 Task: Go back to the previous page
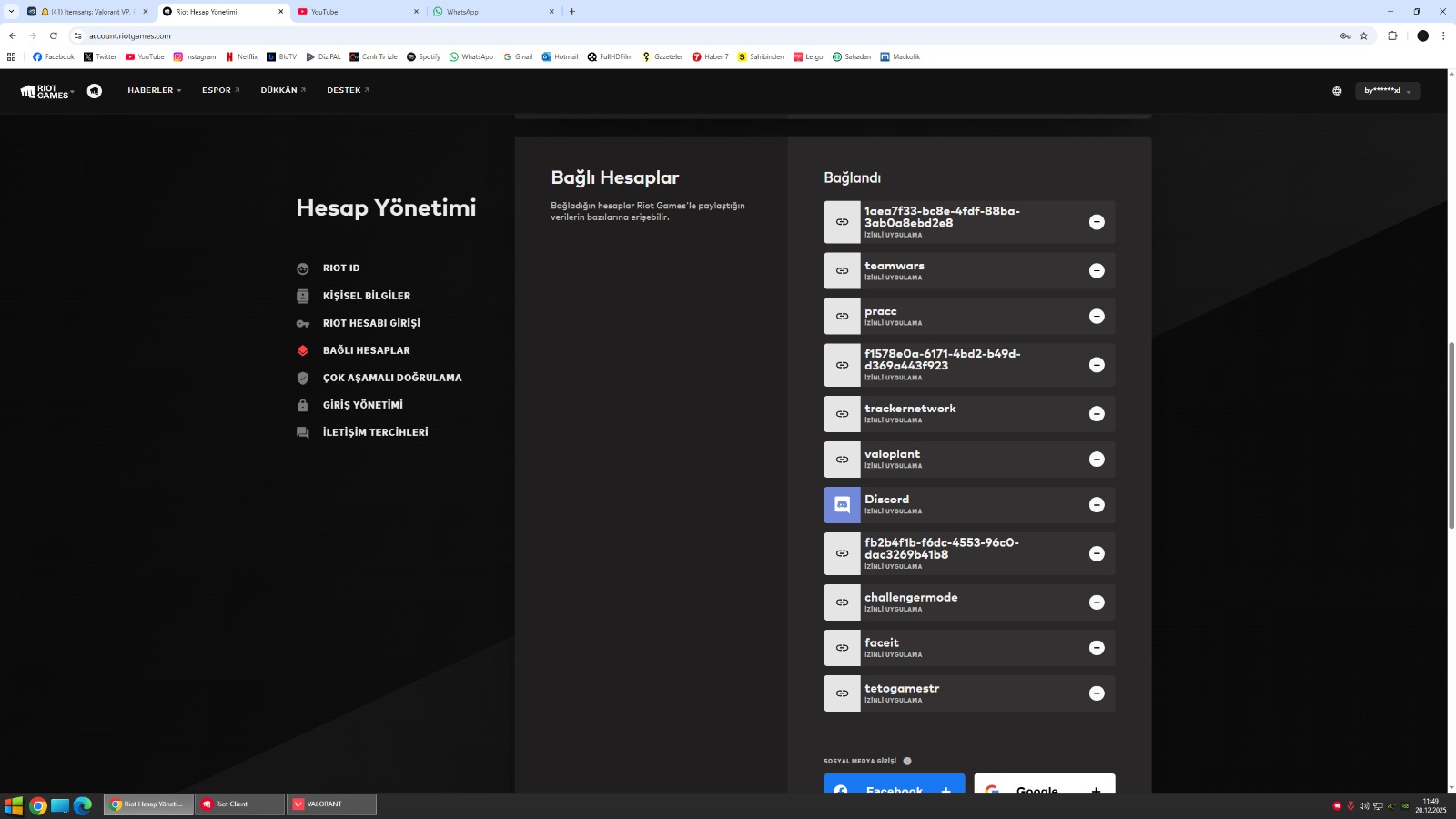coord(13,35)
